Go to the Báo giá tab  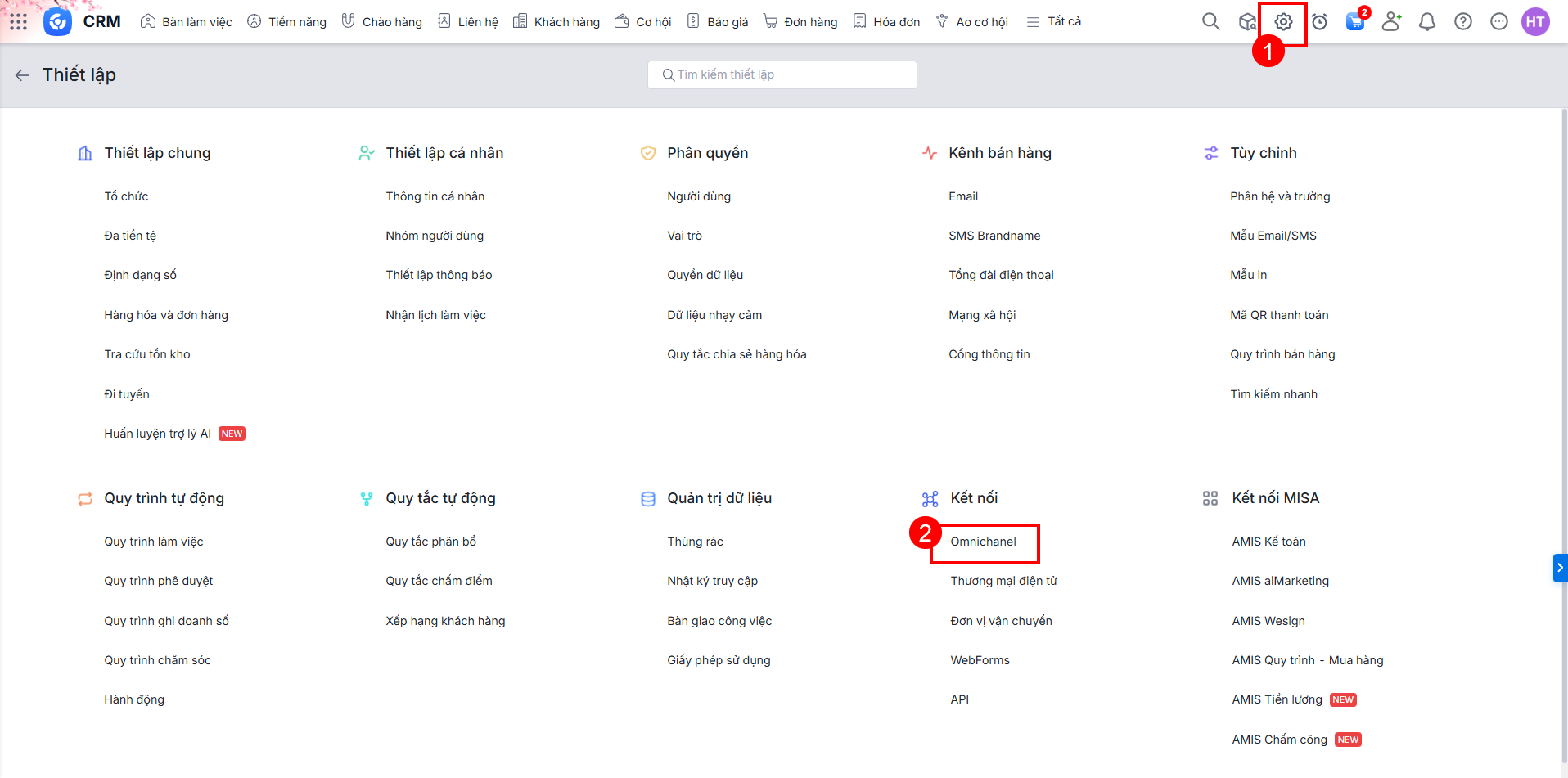718,22
